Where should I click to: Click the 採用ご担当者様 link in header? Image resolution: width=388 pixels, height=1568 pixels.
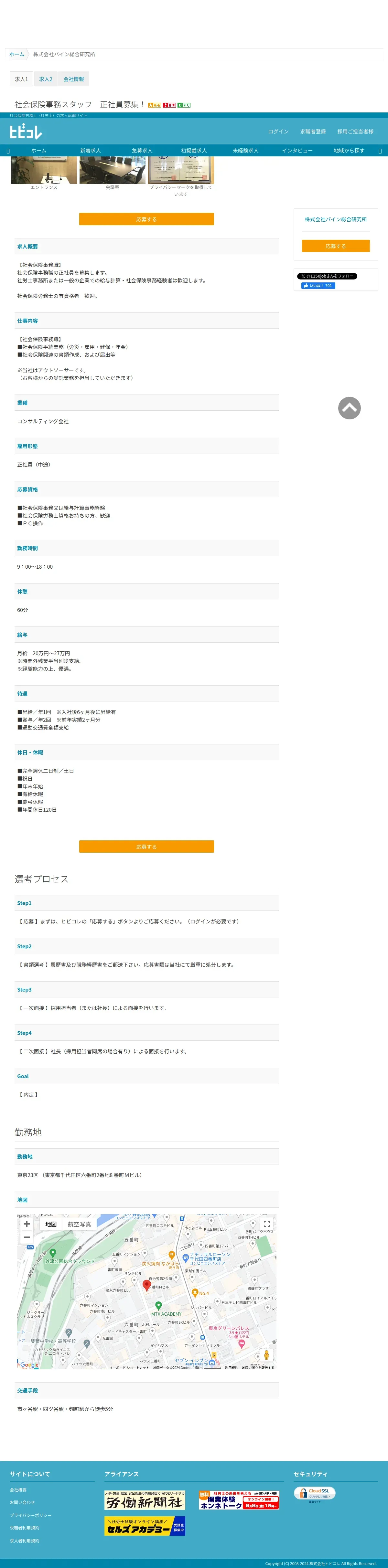point(356,132)
